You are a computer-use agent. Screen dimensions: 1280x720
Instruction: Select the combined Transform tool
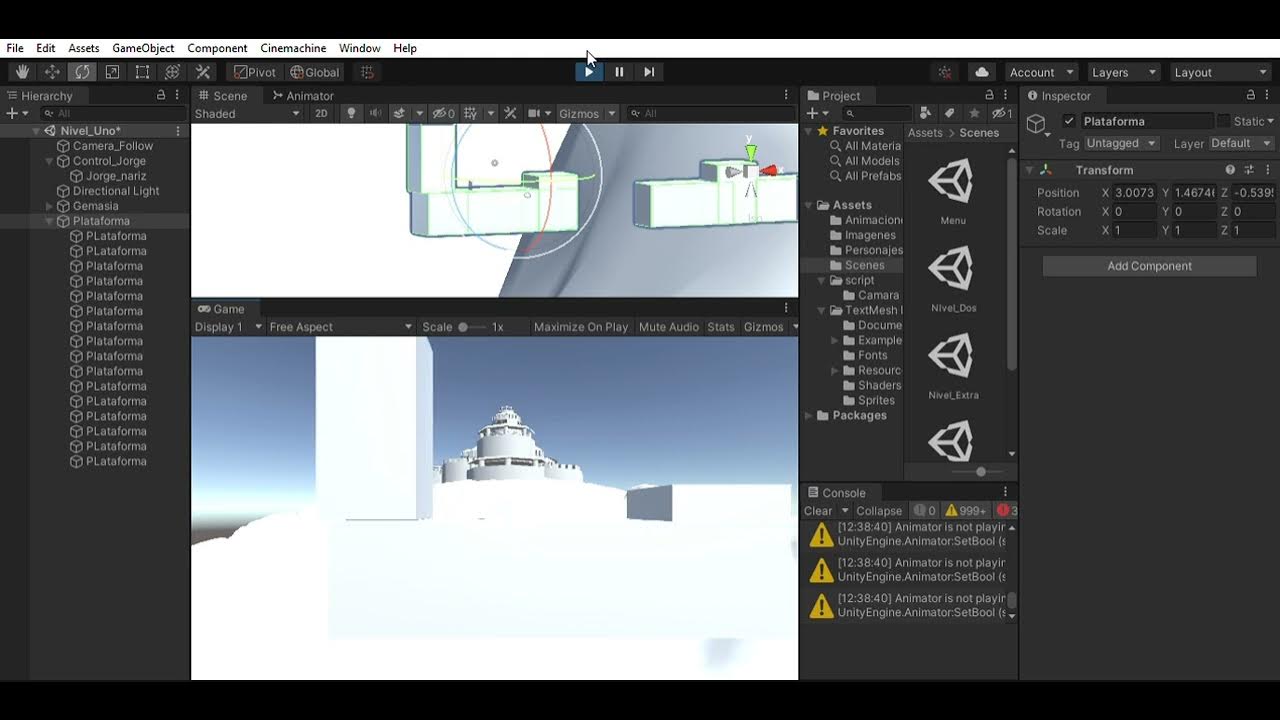[172, 72]
